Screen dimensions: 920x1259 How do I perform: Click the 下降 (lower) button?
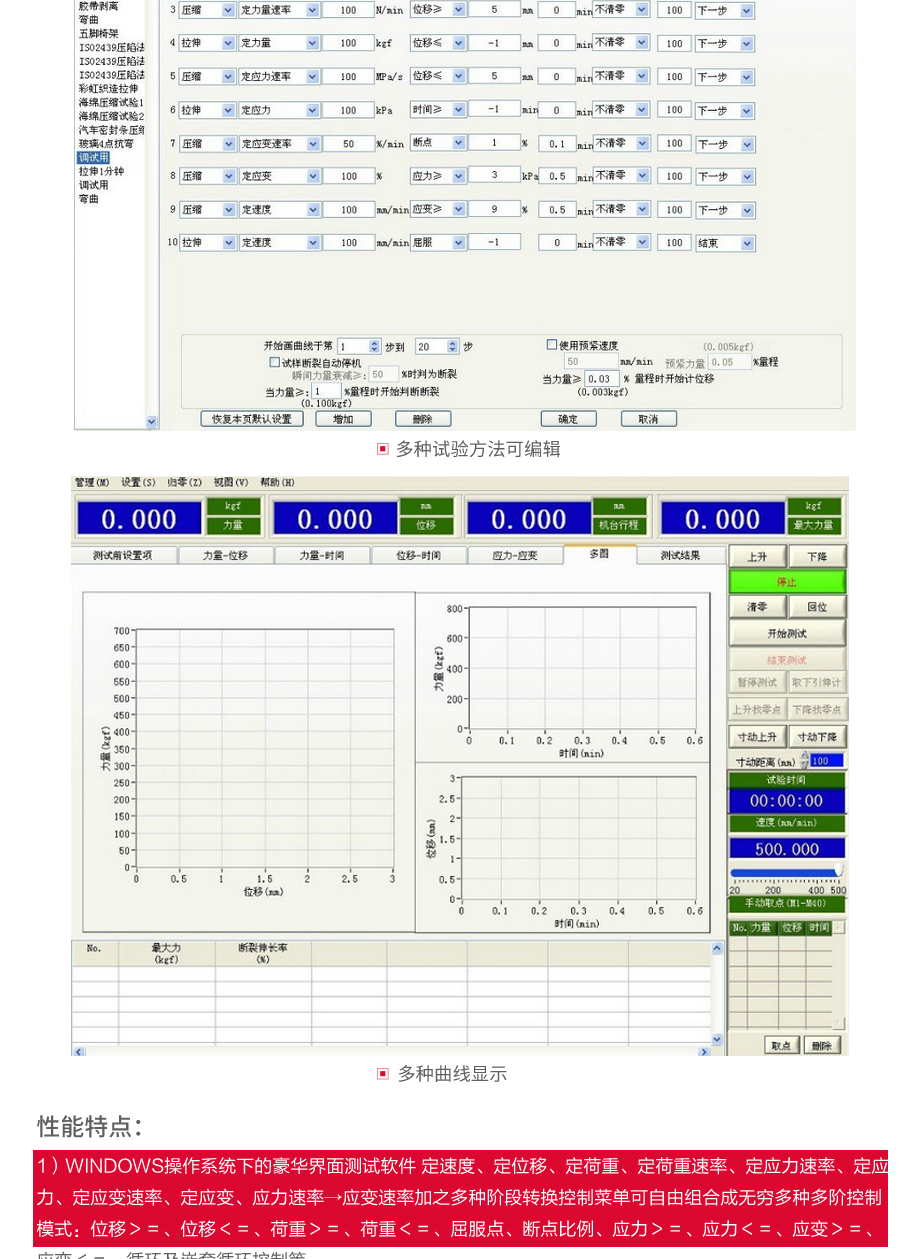pyautogui.click(x=816, y=557)
